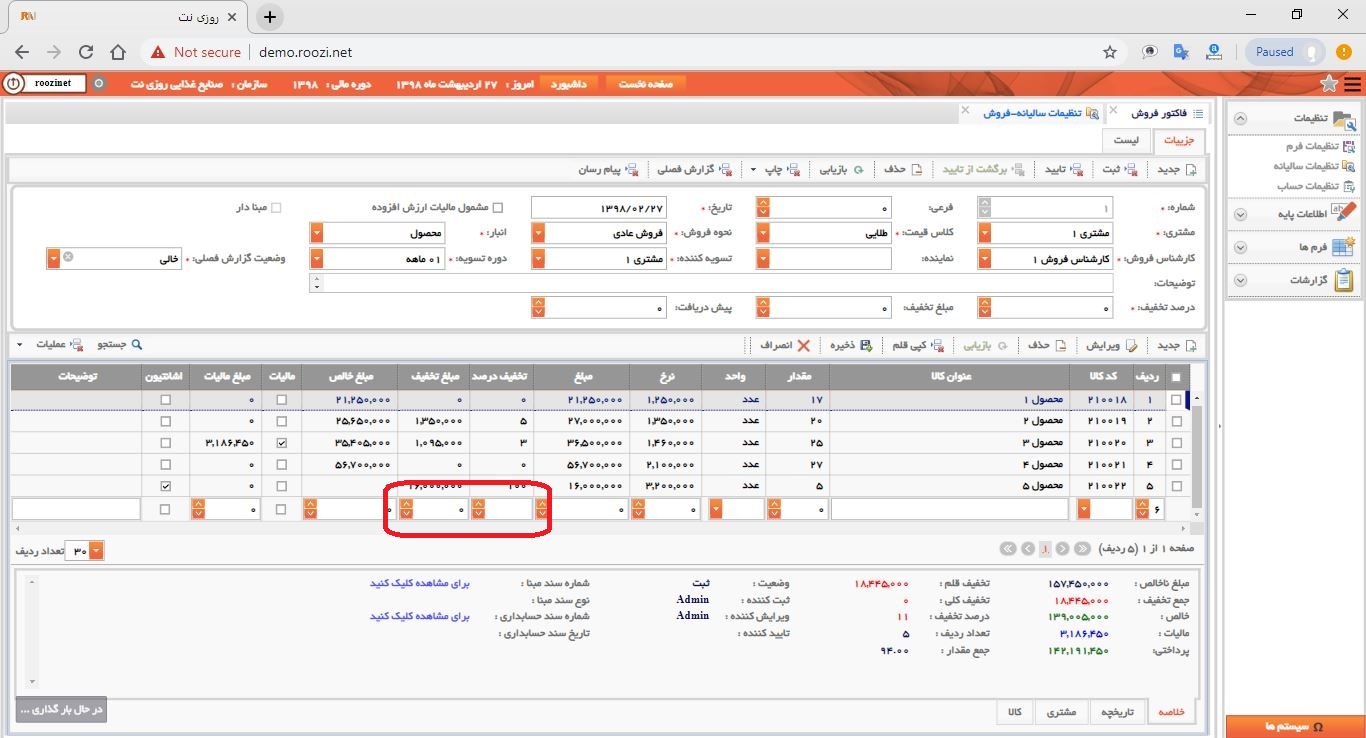Click سیستم ها button at bottom right

(1294, 726)
